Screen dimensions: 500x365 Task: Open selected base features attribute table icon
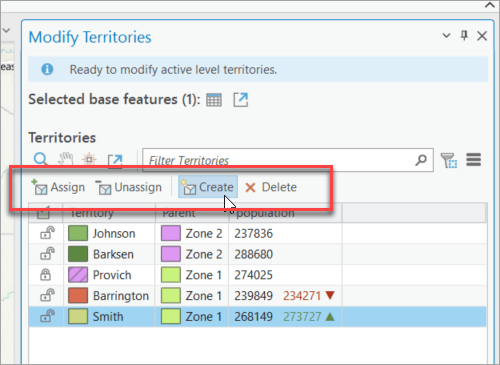tap(214, 100)
